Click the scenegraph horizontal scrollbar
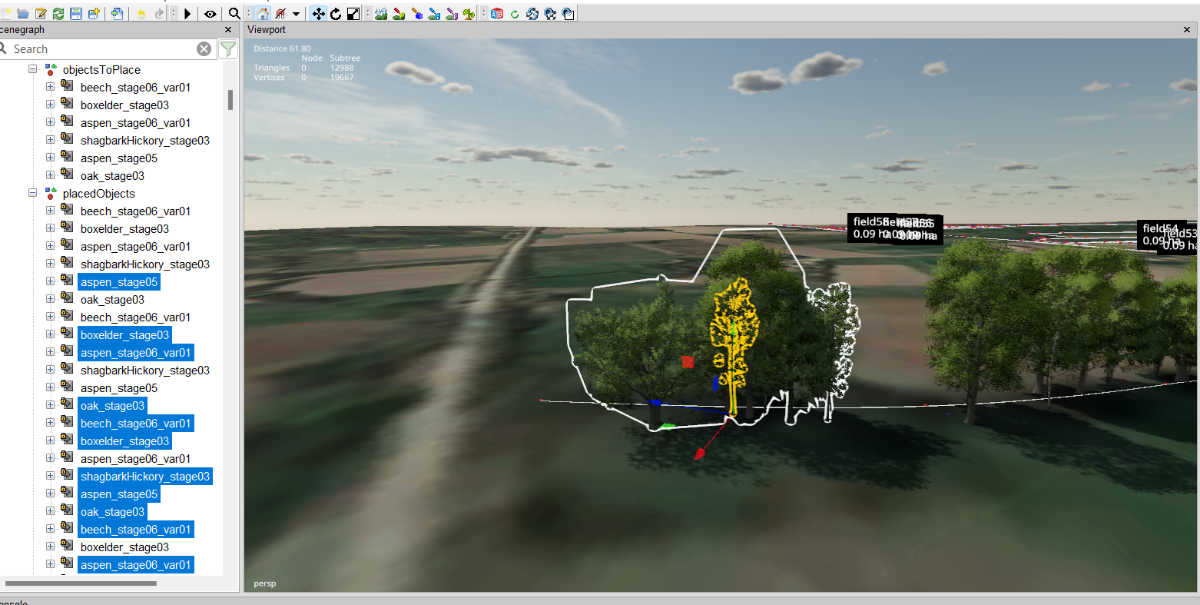This screenshot has height=605, width=1200. tap(80, 582)
